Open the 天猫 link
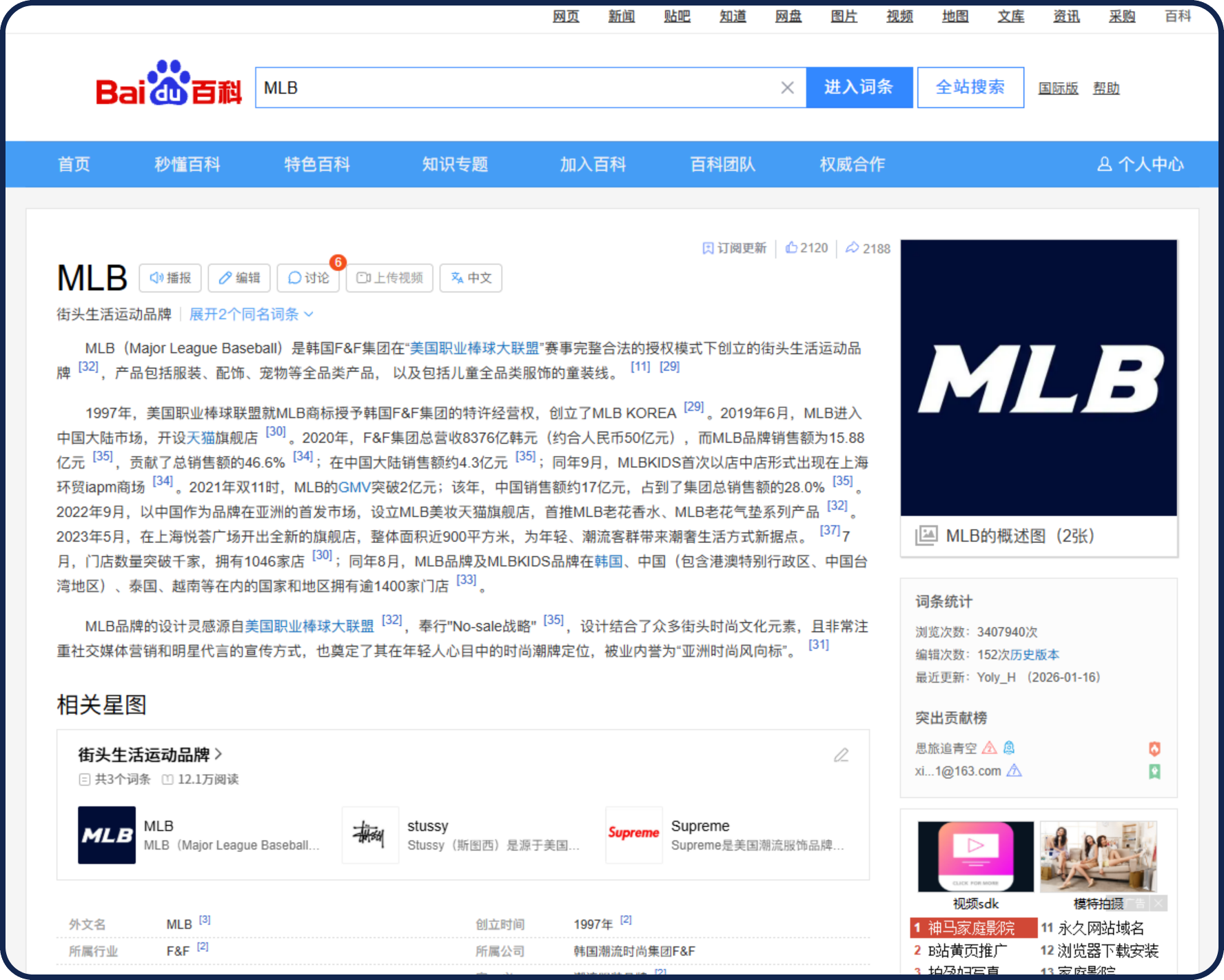This screenshot has width=1224, height=980. click(201, 438)
